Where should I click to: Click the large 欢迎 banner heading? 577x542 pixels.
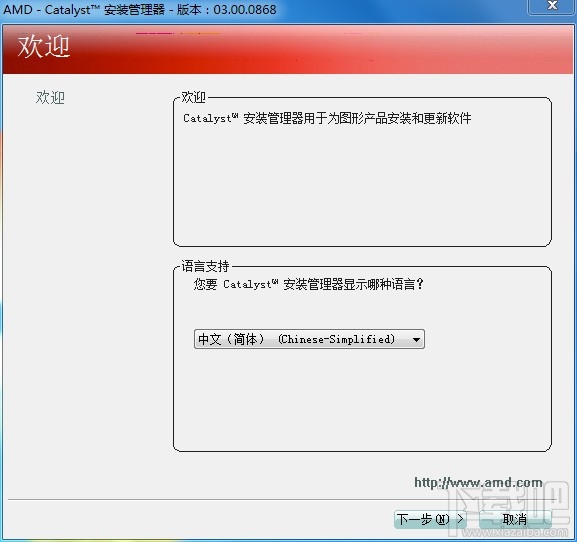pyautogui.click(x=43, y=47)
